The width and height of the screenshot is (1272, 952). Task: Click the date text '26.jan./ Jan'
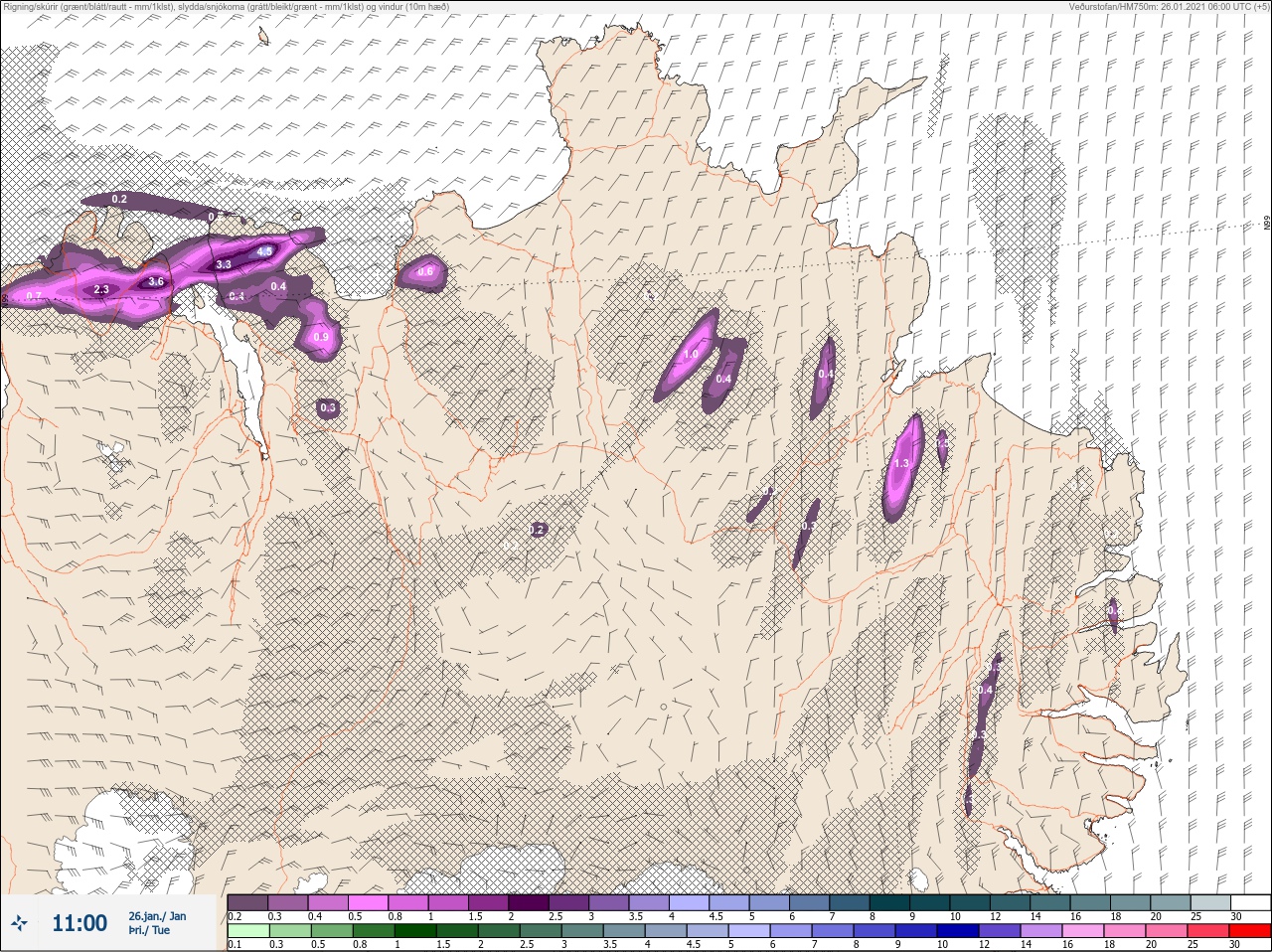point(157,916)
